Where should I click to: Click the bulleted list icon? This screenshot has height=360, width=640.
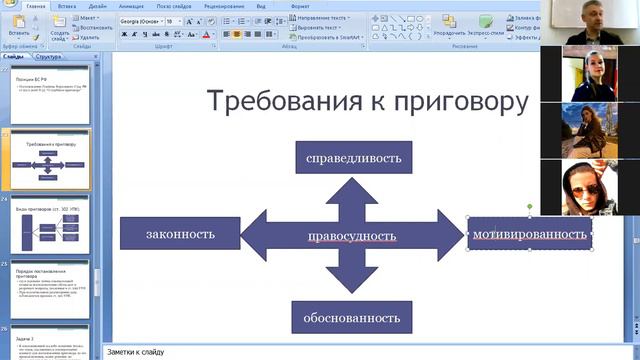pyautogui.click(x=228, y=21)
